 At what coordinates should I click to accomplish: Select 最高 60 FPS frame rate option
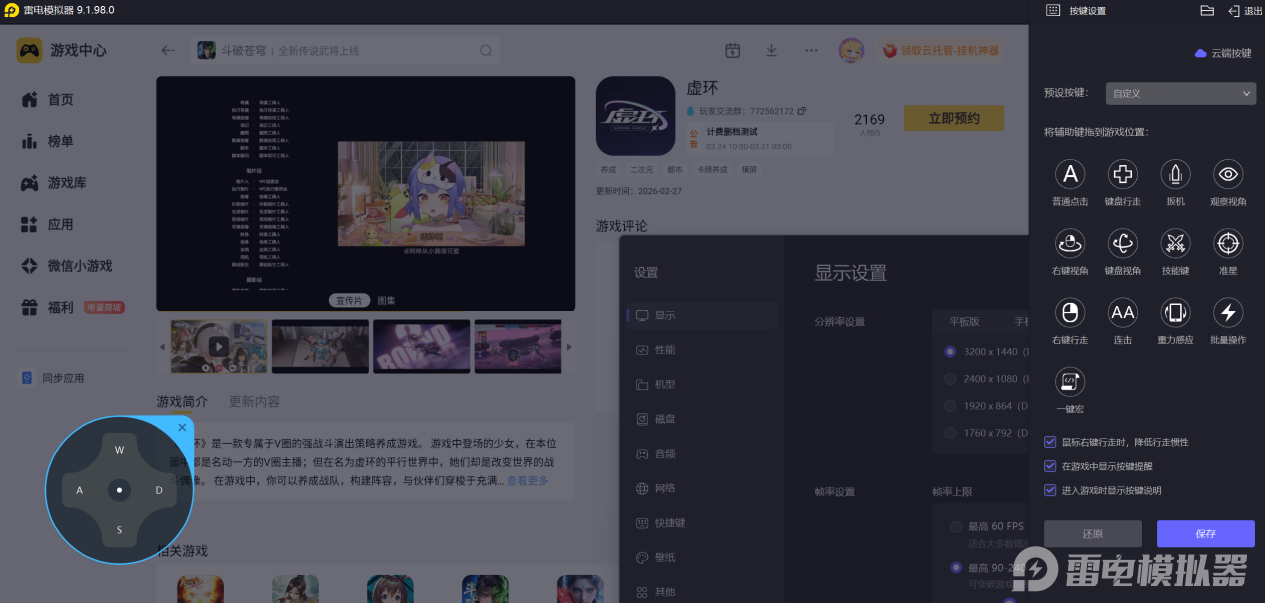pos(956,526)
